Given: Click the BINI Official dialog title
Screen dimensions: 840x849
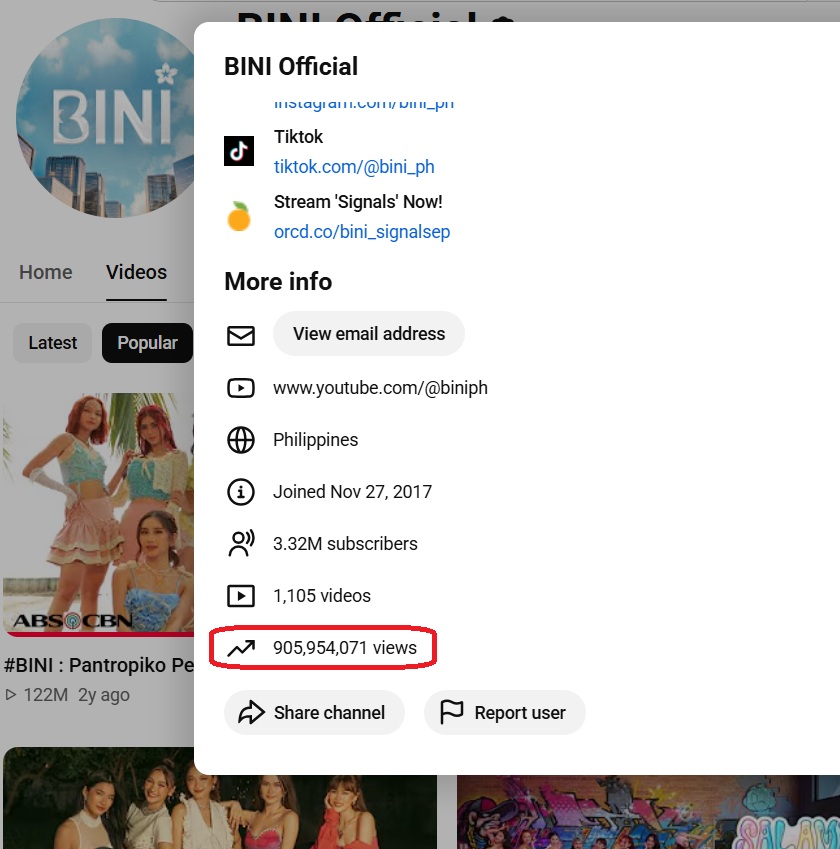Looking at the screenshot, I should point(291,67).
